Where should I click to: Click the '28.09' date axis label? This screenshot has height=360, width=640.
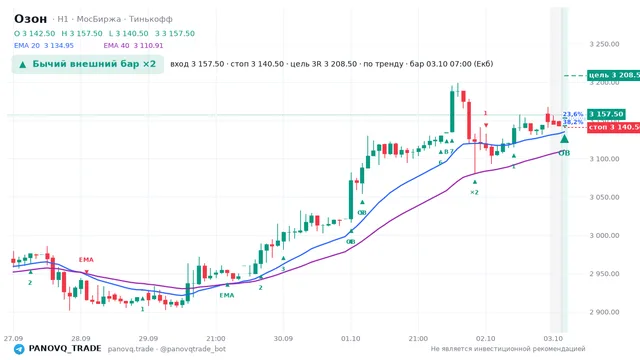coord(80,339)
